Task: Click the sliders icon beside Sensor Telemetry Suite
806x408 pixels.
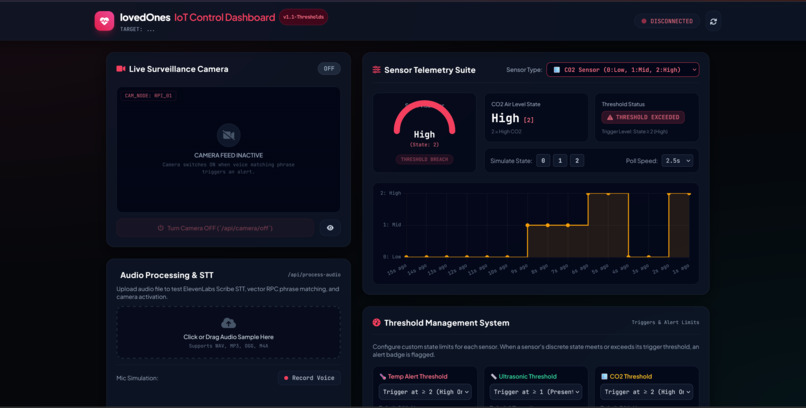Action: [376, 70]
